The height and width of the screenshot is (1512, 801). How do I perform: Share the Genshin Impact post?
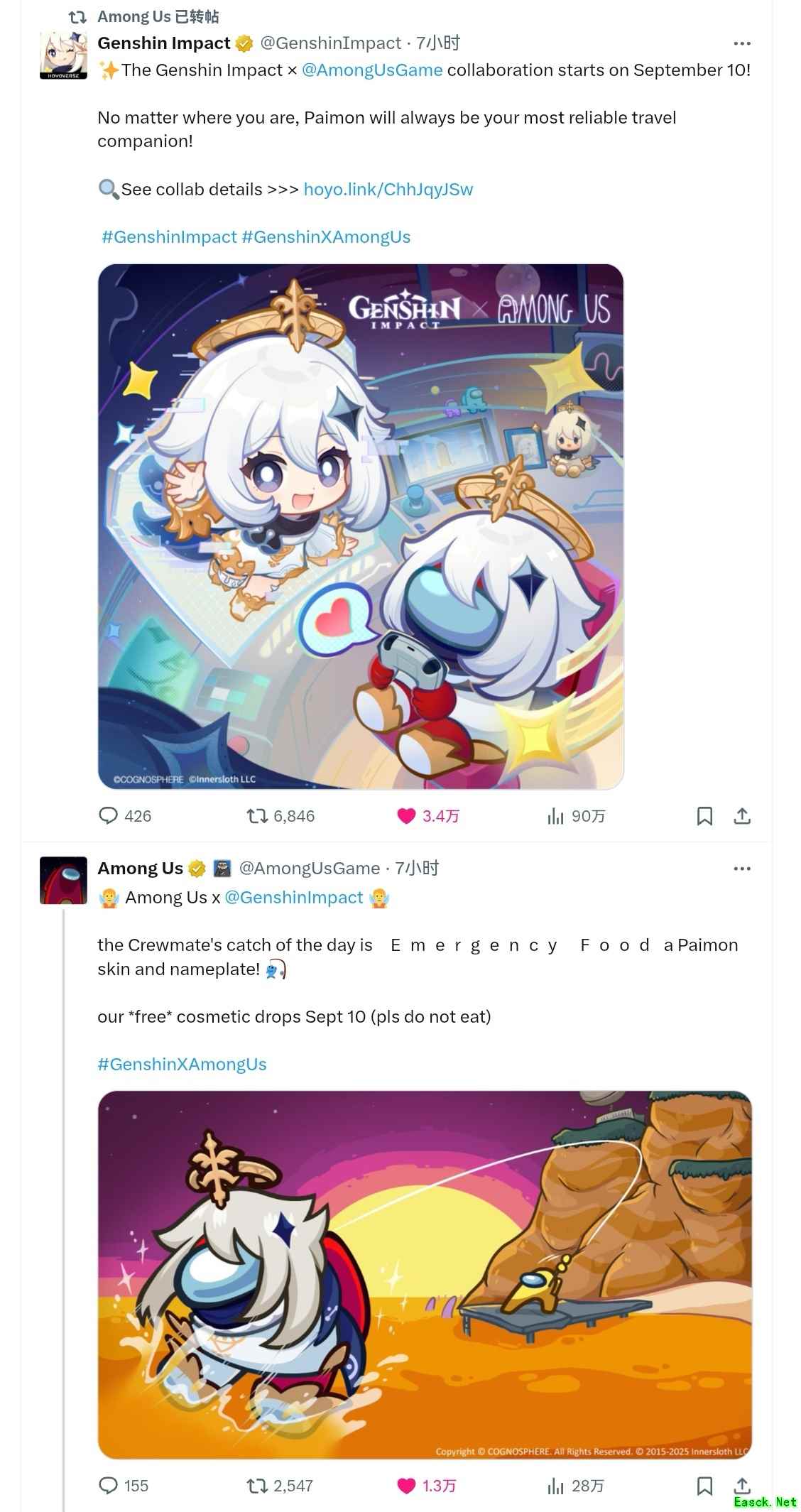(742, 816)
